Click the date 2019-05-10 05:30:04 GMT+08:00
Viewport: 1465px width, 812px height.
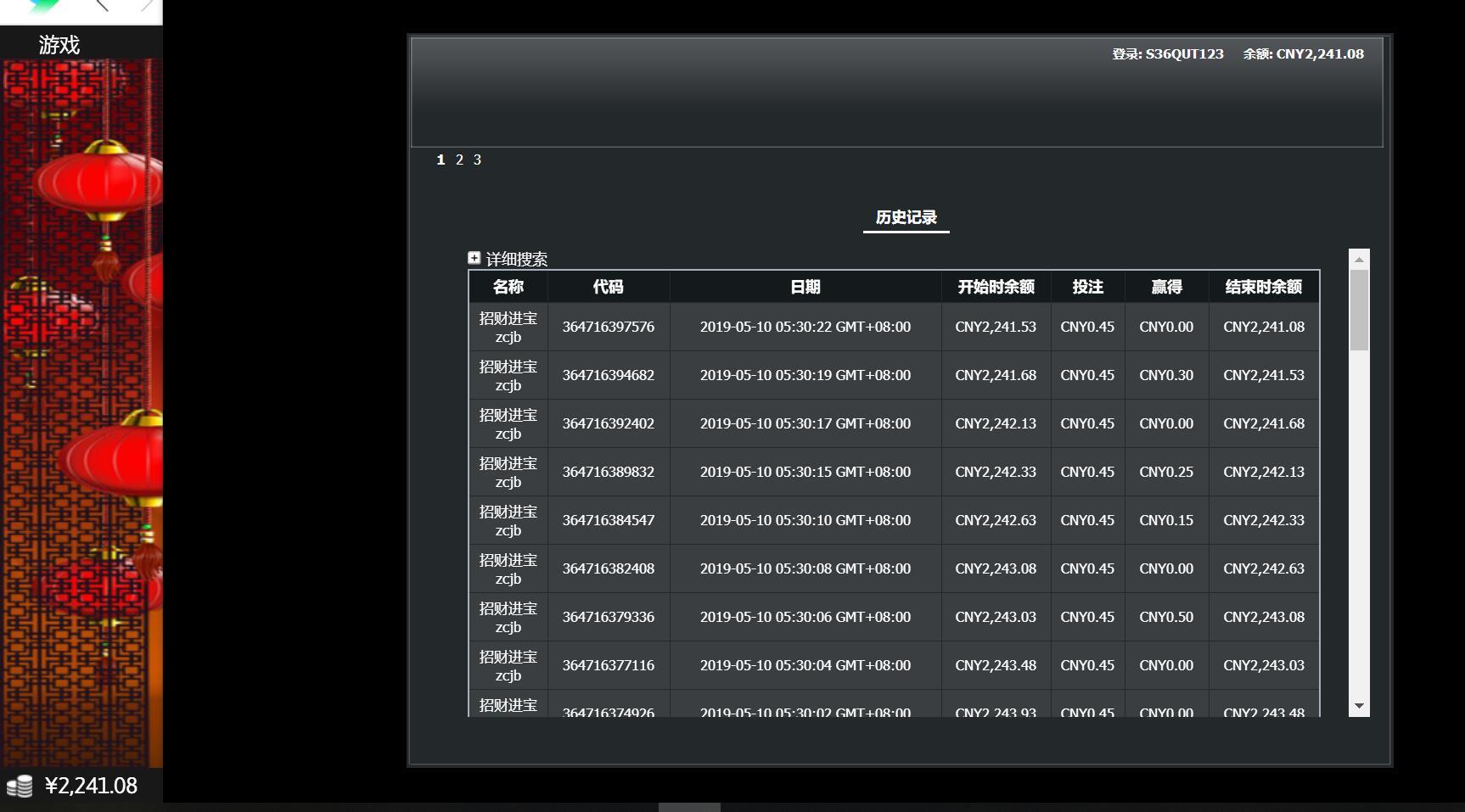(805, 665)
